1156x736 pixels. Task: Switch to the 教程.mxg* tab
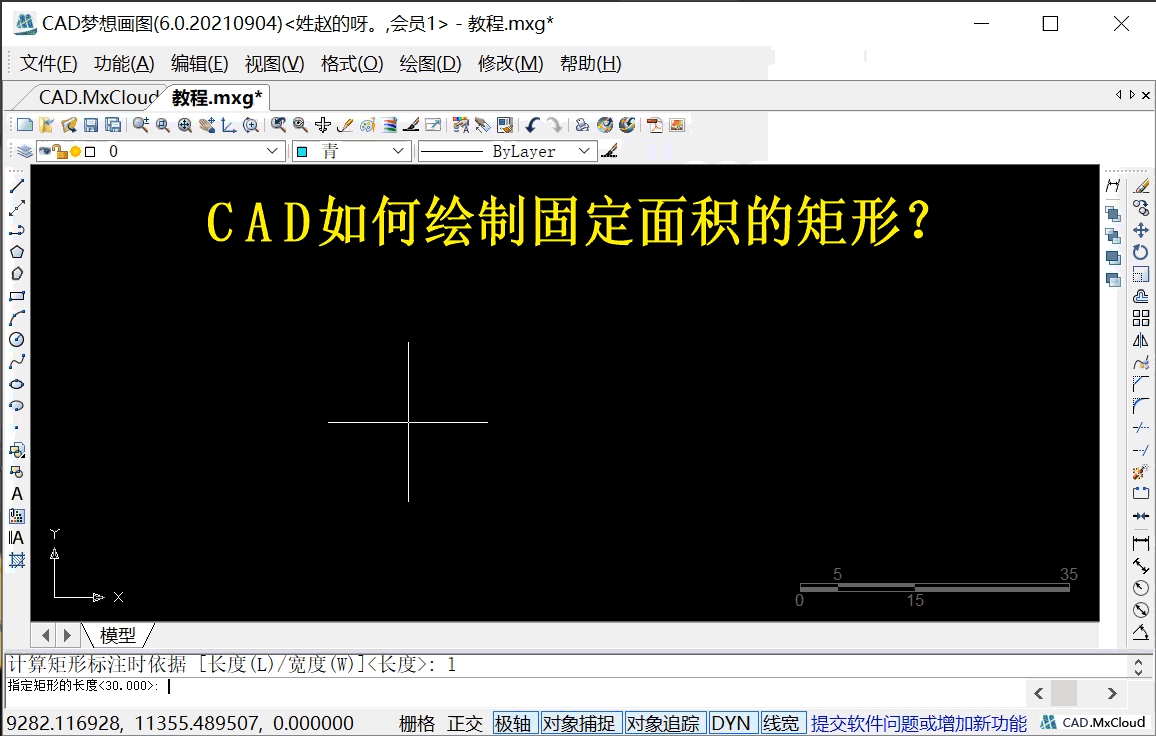[x=217, y=97]
